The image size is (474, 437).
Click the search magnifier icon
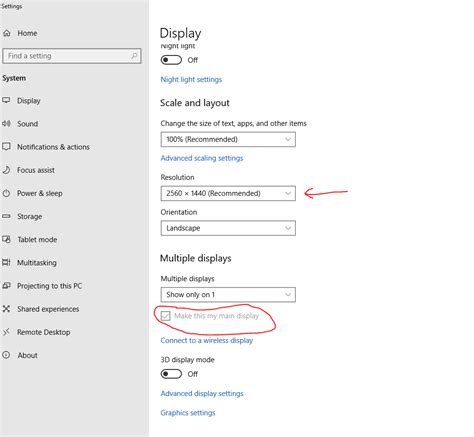[x=134, y=56]
